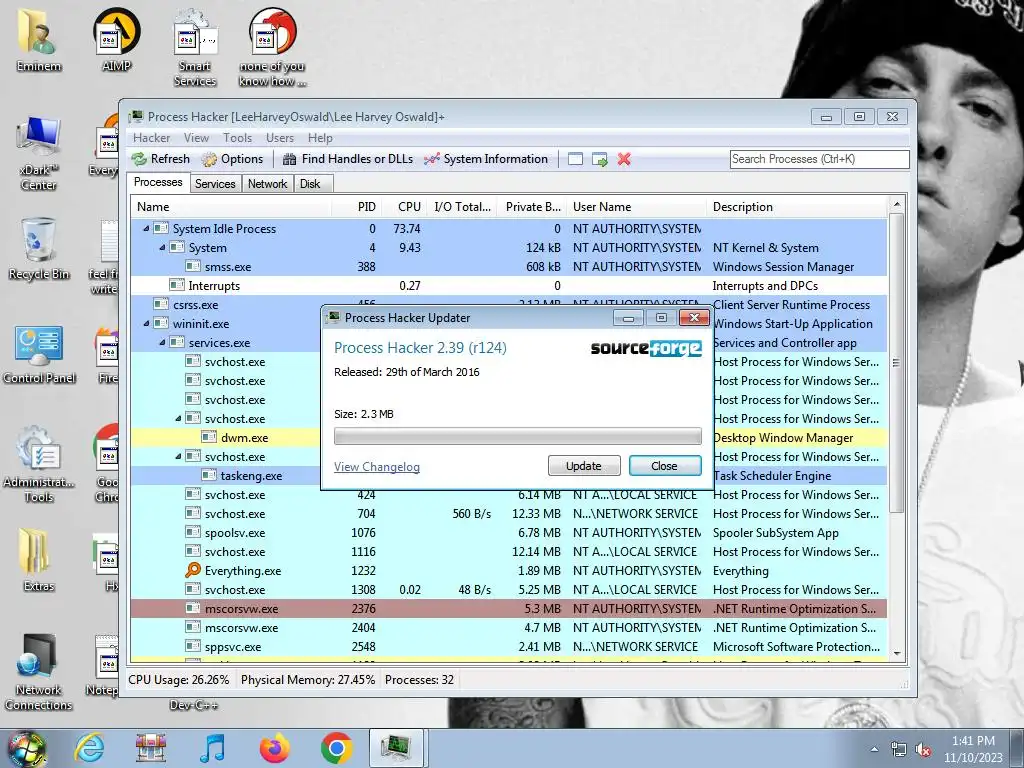Click the Close button in updater dialog
Viewport: 1024px width, 768px height.
pyautogui.click(x=665, y=466)
